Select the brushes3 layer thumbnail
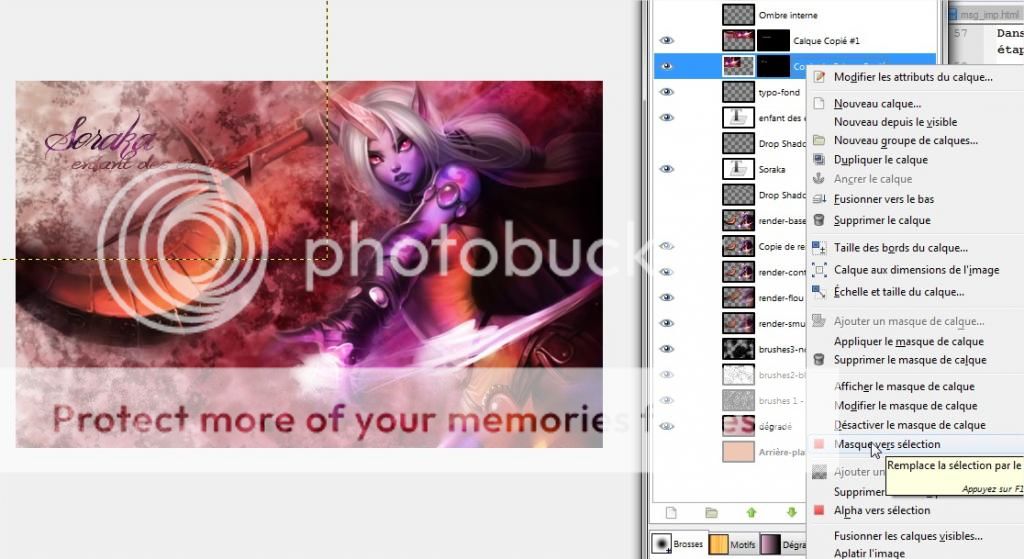 (738, 349)
